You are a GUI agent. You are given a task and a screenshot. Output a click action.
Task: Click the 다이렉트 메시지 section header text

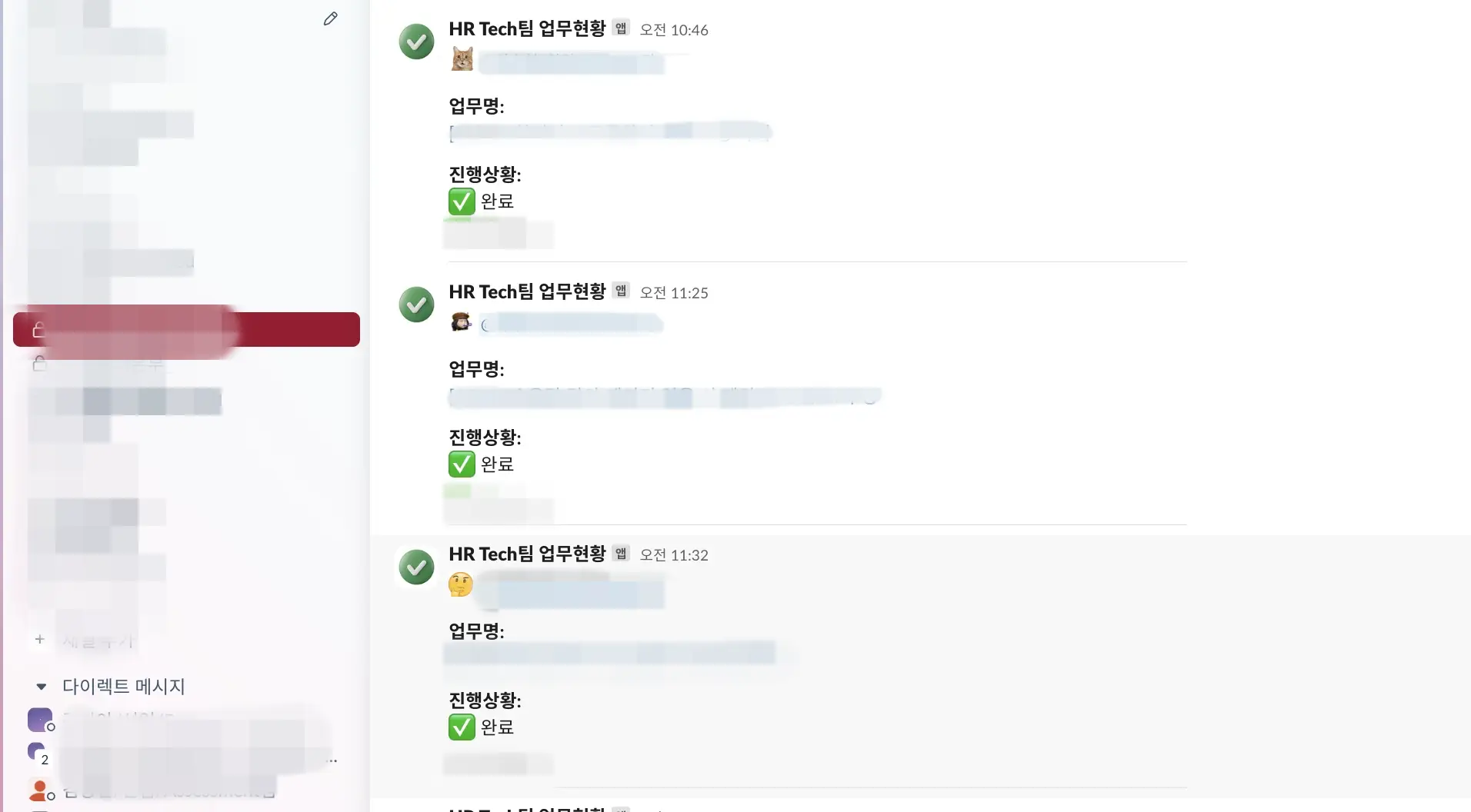click(x=123, y=686)
